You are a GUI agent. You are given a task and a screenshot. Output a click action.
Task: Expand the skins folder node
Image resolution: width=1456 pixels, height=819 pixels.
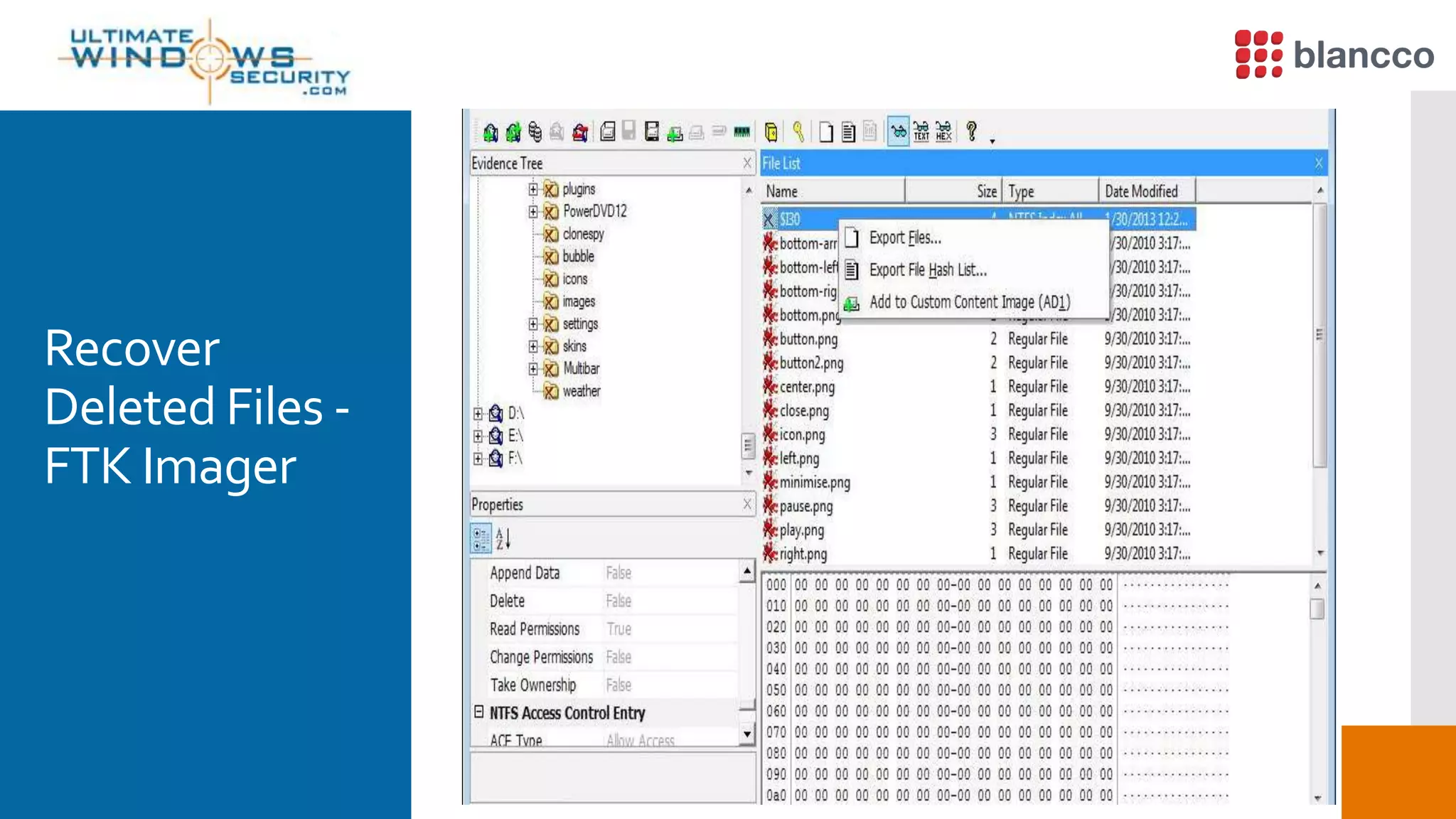(x=533, y=346)
